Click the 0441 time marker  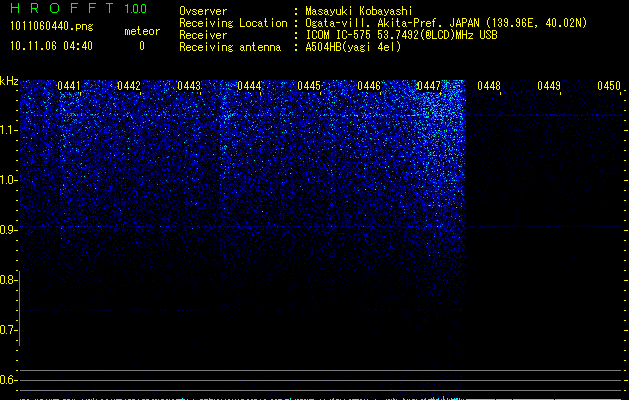(x=69, y=86)
